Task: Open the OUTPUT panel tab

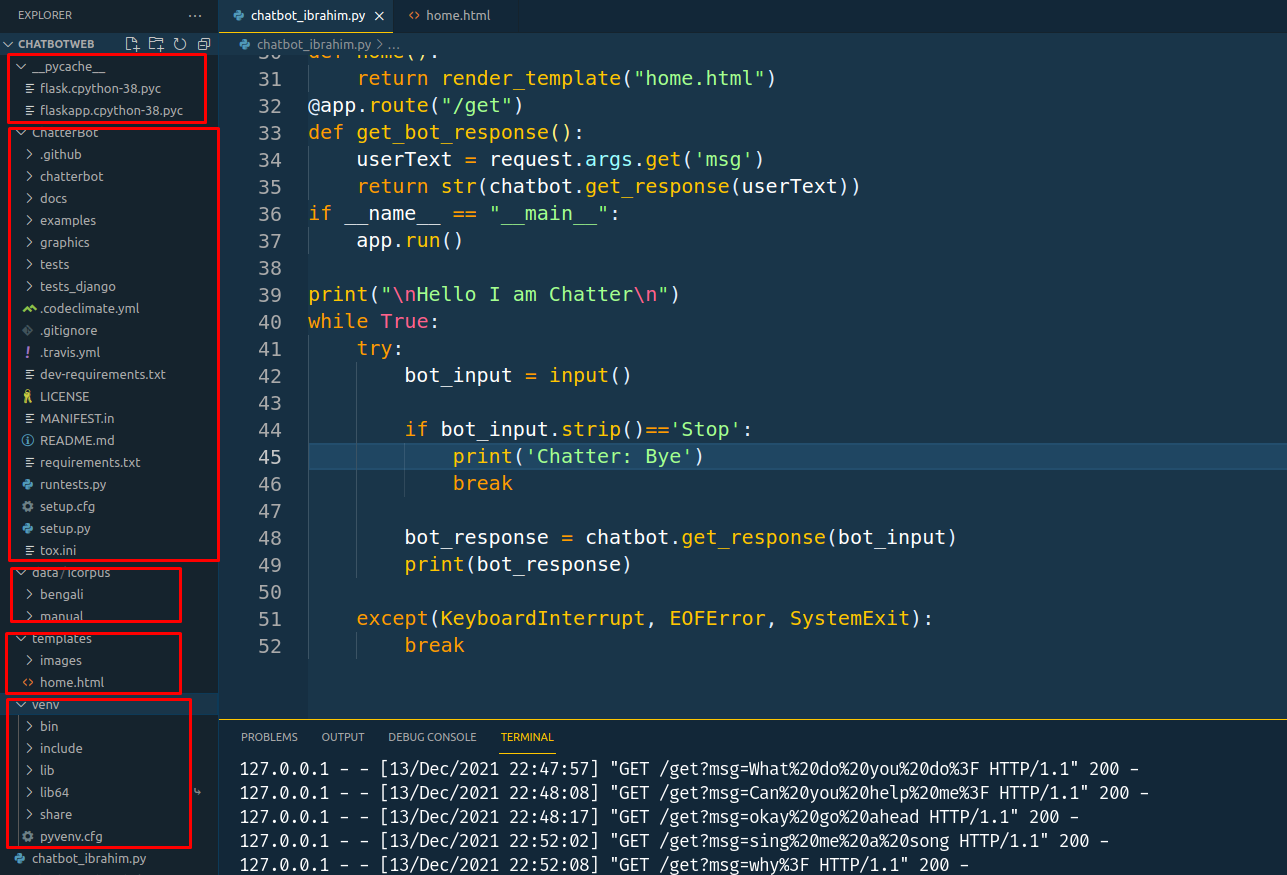Action: tap(343, 737)
